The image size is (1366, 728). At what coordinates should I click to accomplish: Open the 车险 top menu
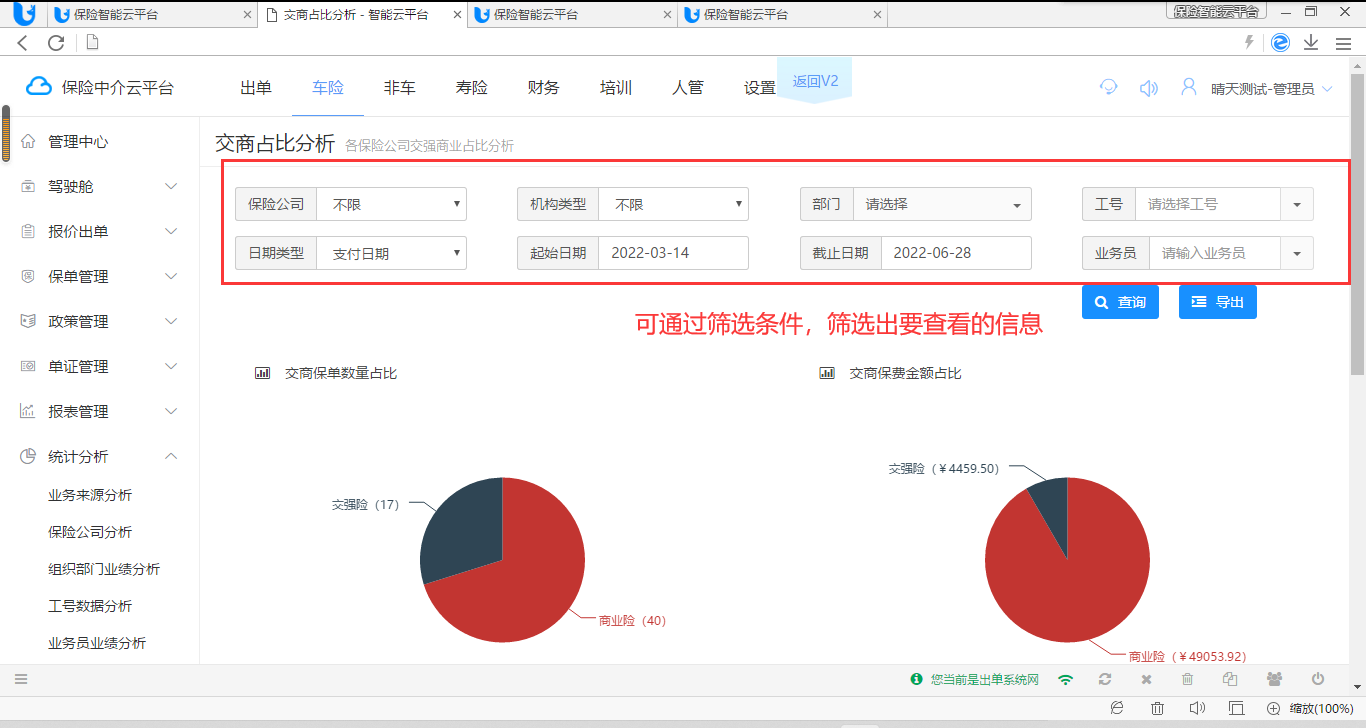point(328,88)
